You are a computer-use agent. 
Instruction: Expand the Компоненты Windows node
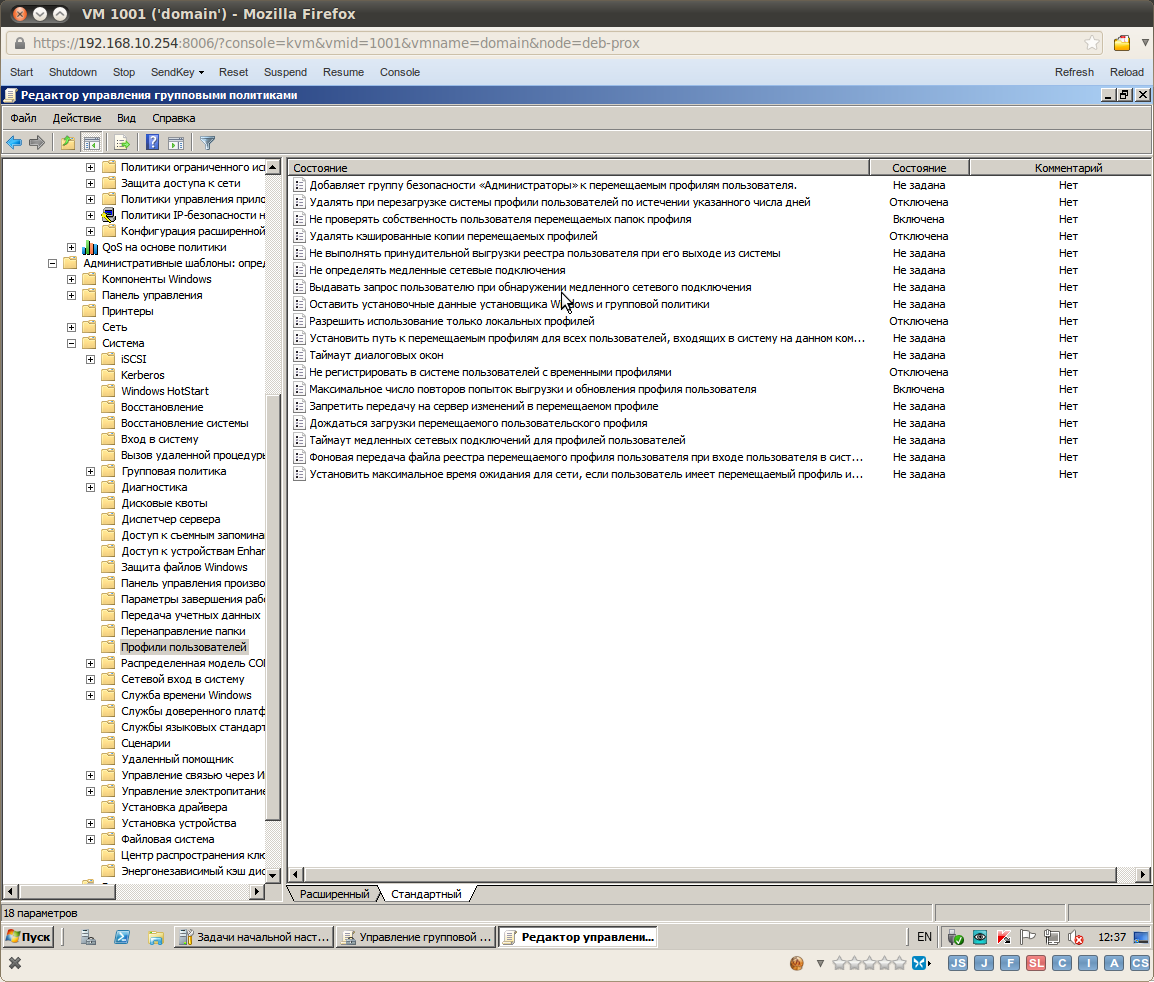(71, 280)
